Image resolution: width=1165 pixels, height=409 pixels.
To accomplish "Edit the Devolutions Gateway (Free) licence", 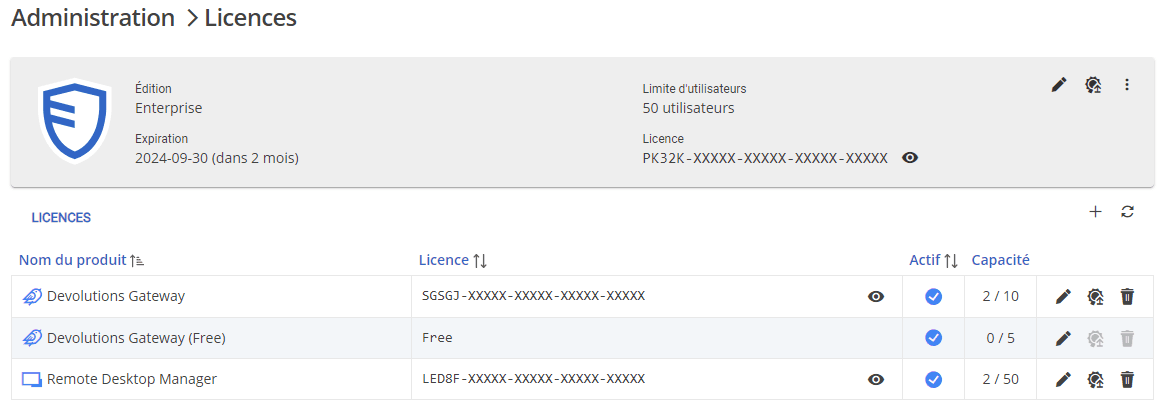I will click(x=1063, y=338).
